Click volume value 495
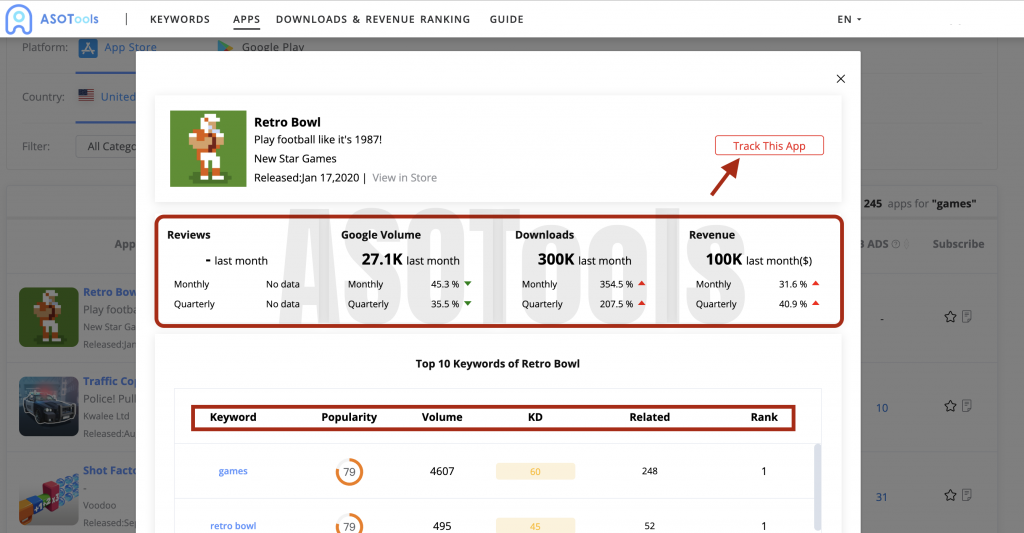The image size is (1024, 533). 442,526
